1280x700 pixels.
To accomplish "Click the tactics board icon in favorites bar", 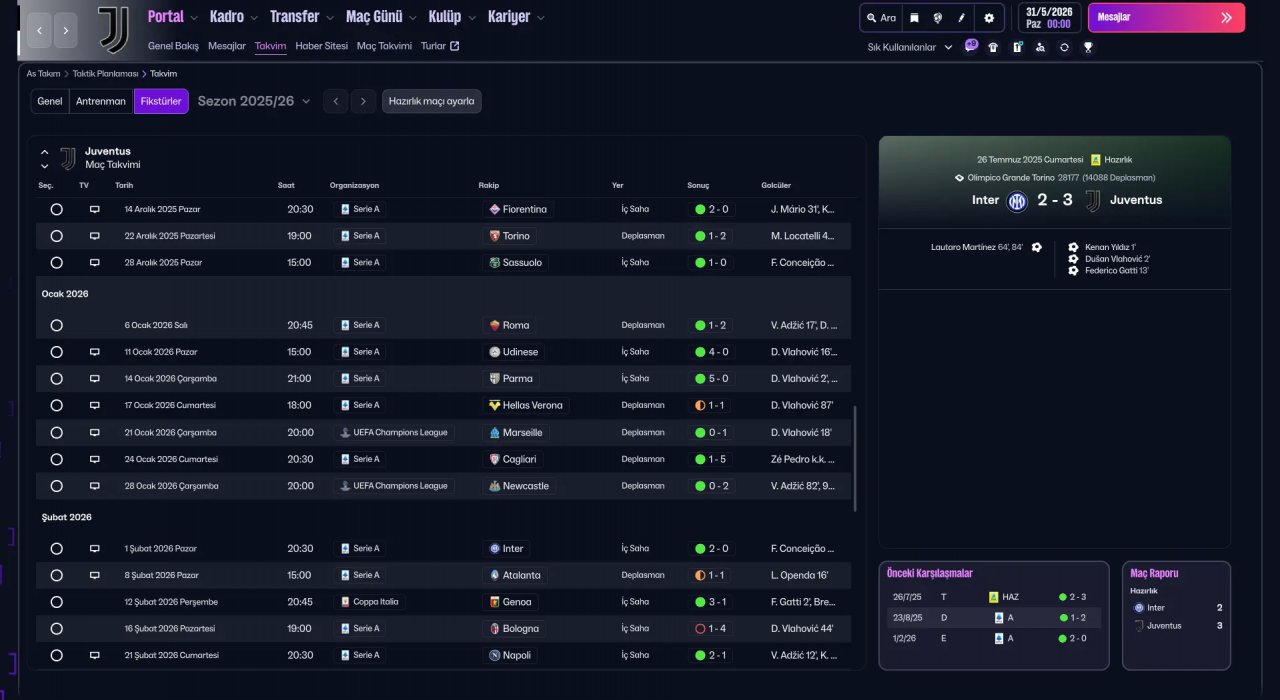I will point(1017,47).
